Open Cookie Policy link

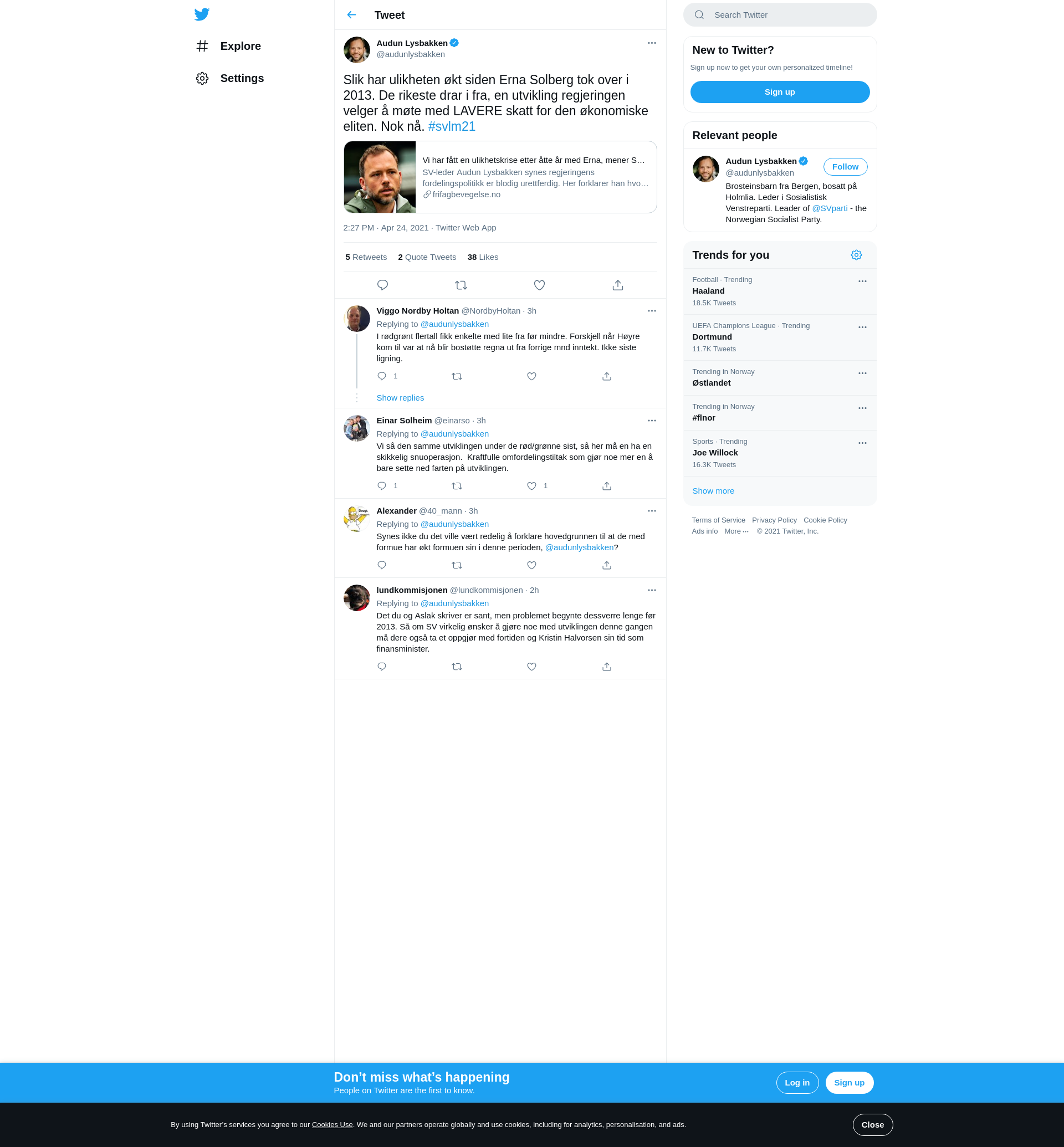(x=825, y=520)
